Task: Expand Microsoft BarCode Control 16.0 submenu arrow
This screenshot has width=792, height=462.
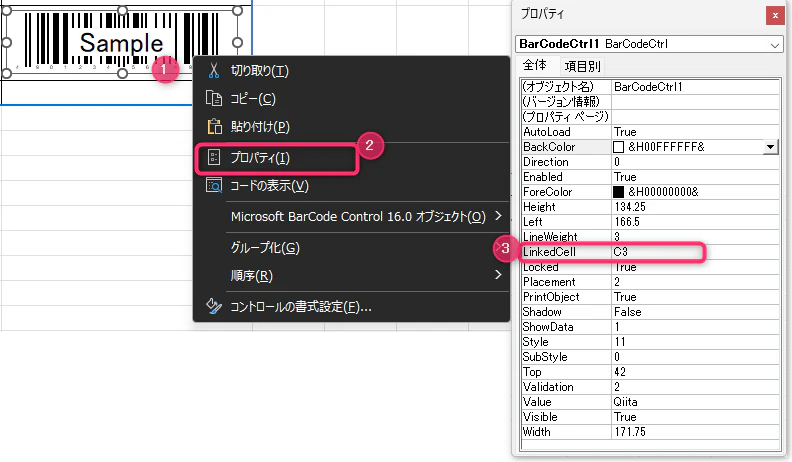Action: [x=499, y=216]
